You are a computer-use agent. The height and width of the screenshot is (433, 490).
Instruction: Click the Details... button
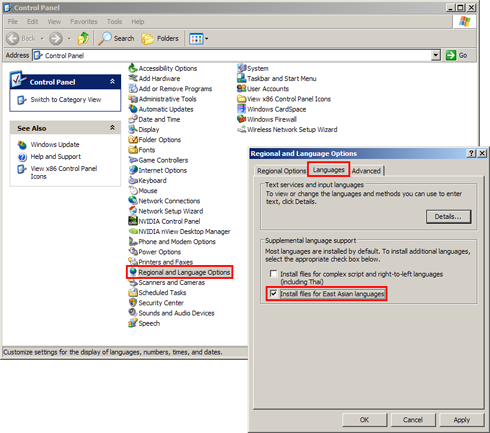pyautogui.click(x=448, y=217)
